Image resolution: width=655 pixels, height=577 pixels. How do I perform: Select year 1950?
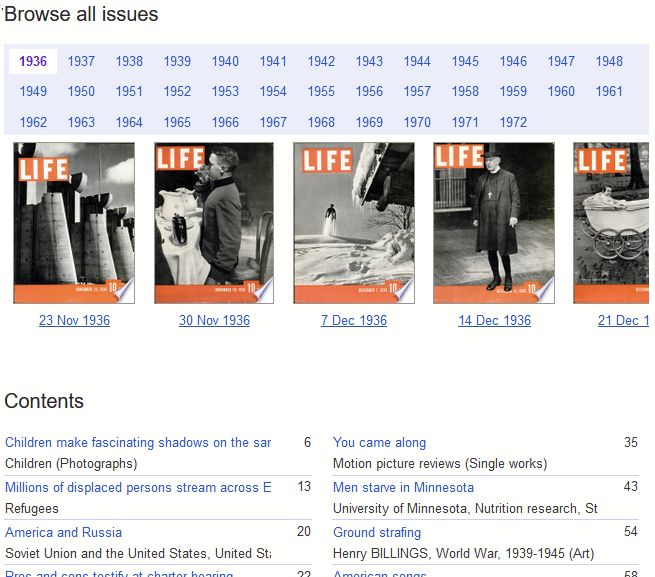point(81,92)
